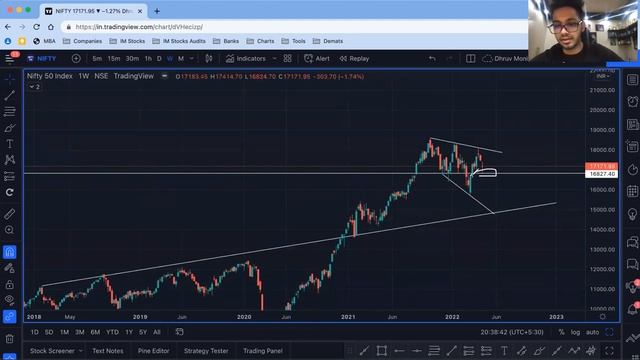Toggle stay in drawing mode
Viewport: 640px width, 360px height.
[10, 268]
